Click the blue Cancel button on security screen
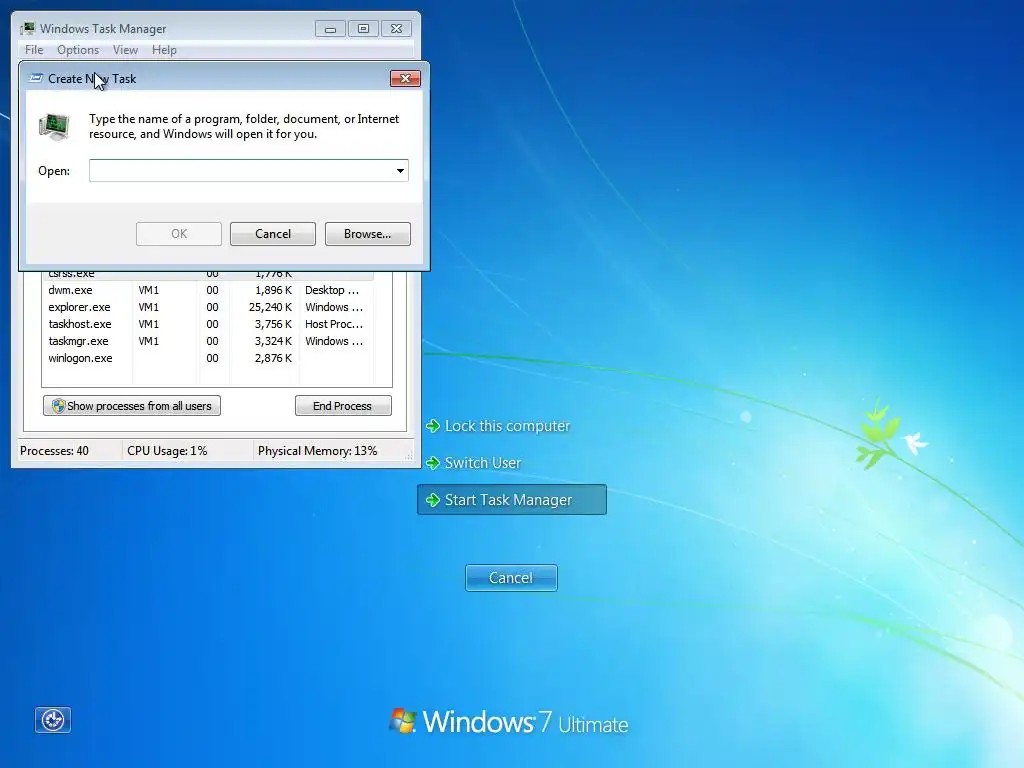The width and height of the screenshot is (1024, 768). (x=511, y=578)
